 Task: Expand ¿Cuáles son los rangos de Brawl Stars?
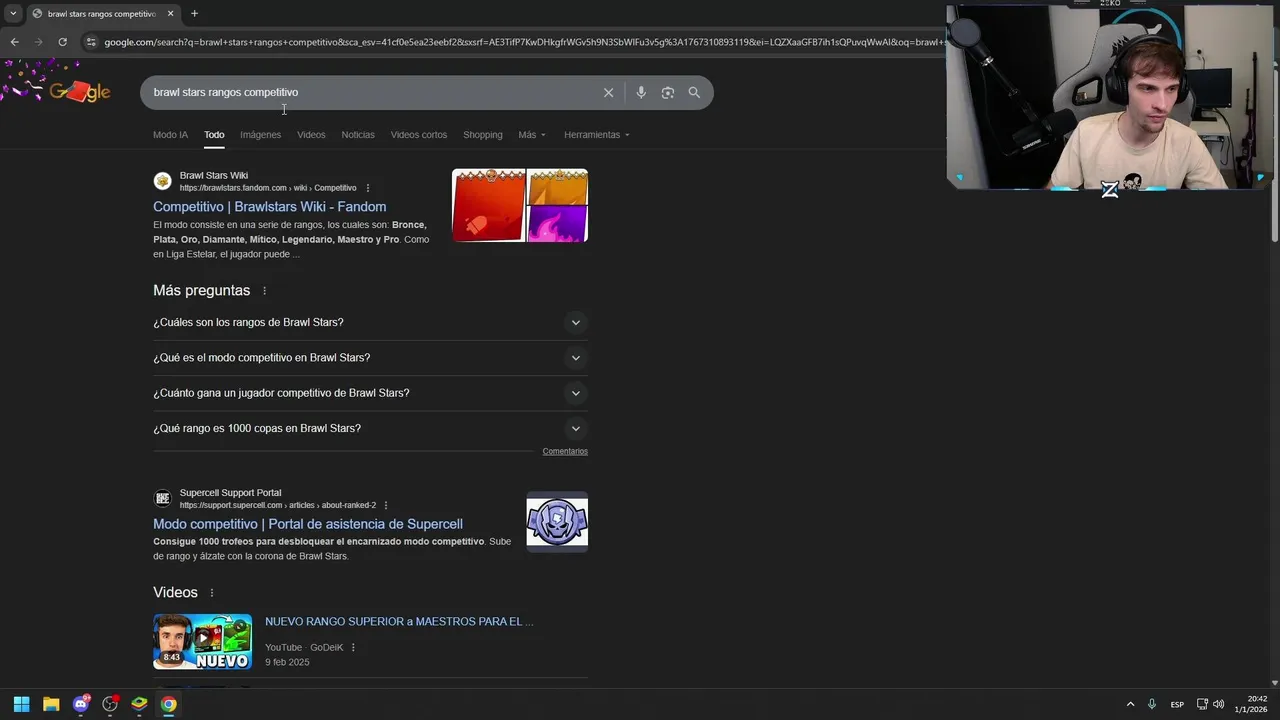pyautogui.click(x=370, y=322)
